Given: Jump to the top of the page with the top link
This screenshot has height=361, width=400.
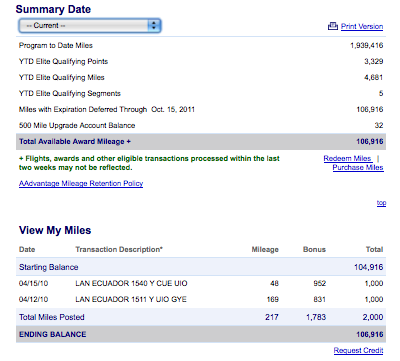Looking at the screenshot, I should click(x=381, y=203).
